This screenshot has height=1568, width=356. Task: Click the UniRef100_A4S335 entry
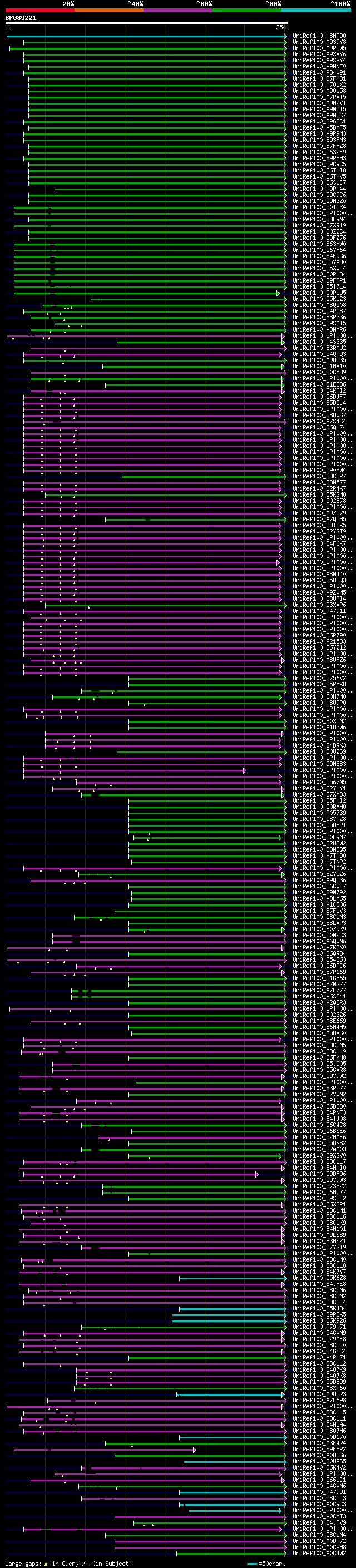(x=319, y=342)
